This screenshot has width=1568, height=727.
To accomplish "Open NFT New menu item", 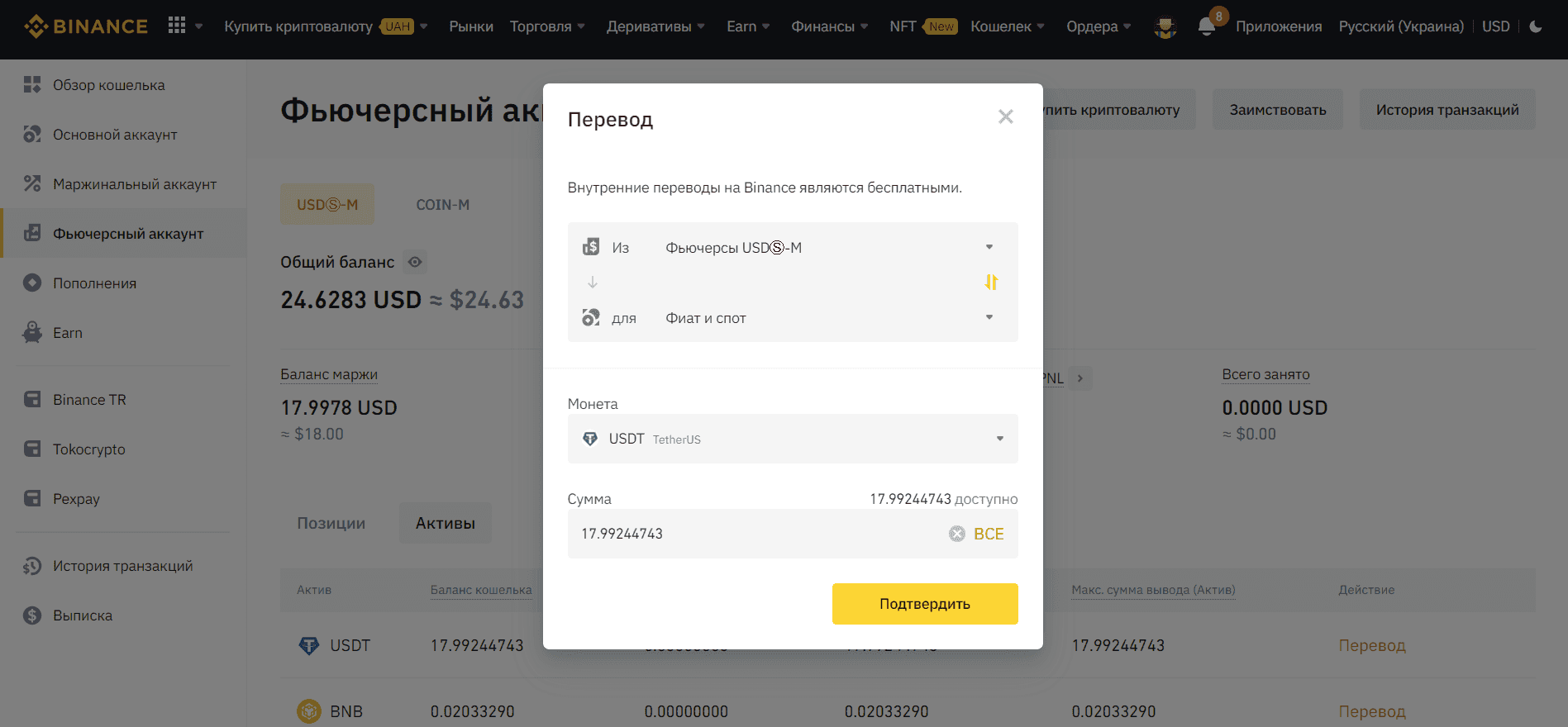I will click(923, 26).
